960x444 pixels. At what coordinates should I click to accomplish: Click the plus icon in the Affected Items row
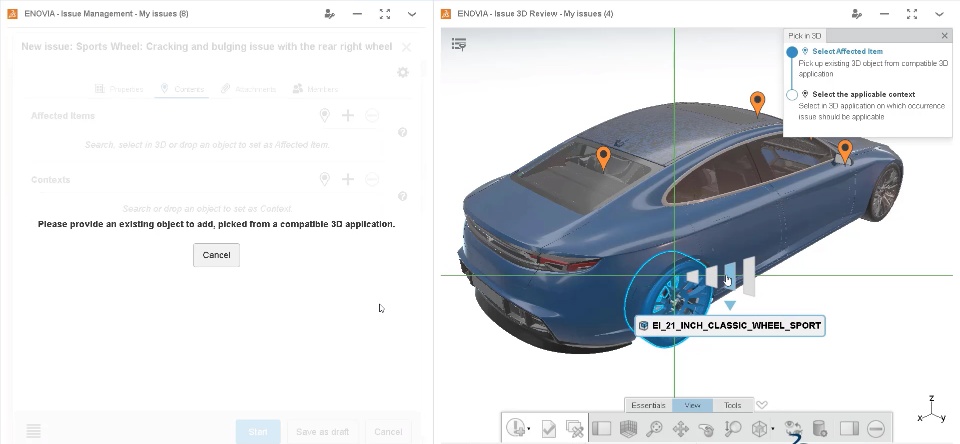[x=348, y=115]
